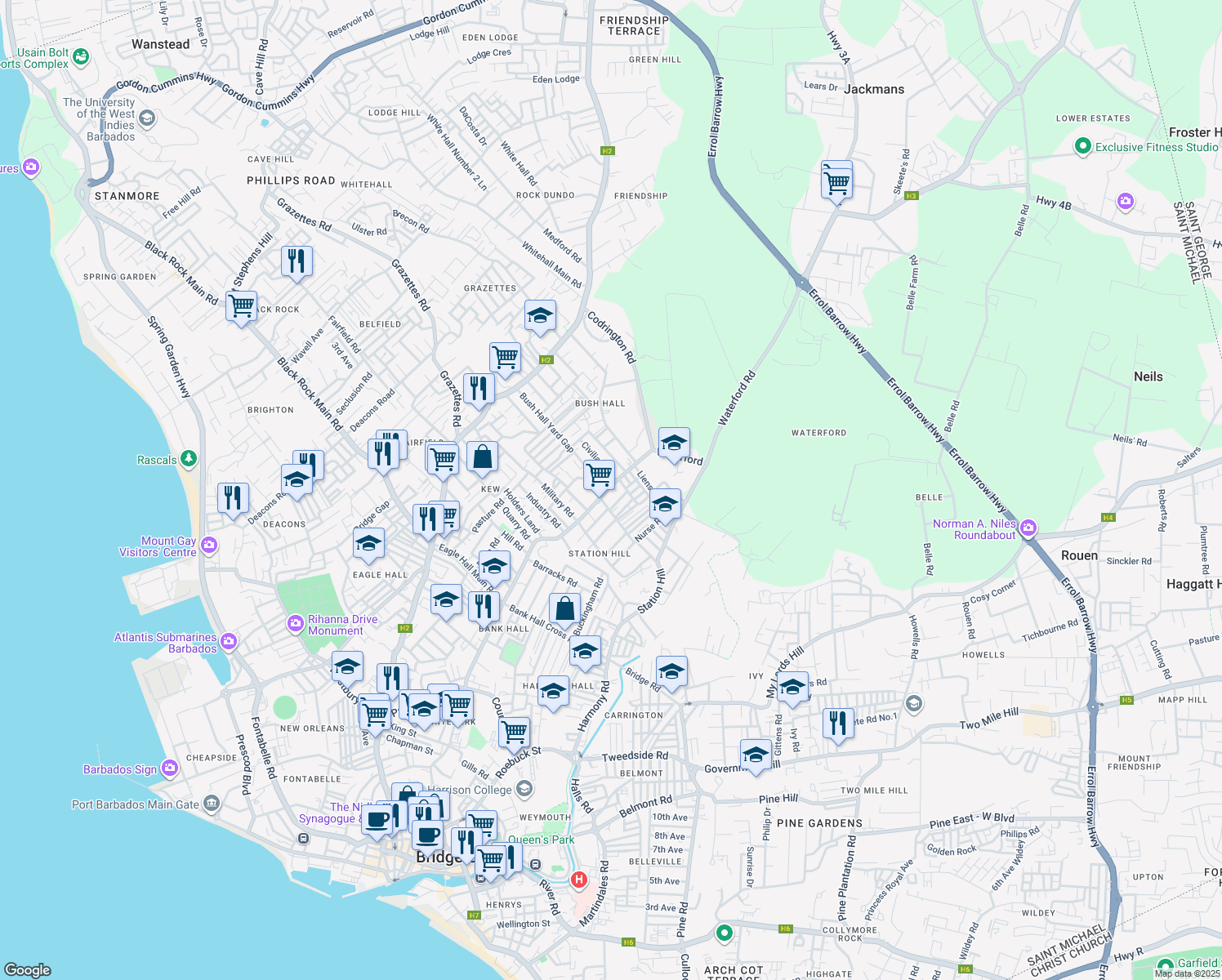Open the shopping cart icon above Roebuck St
The image size is (1222, 980).
(x=514, y=732)
